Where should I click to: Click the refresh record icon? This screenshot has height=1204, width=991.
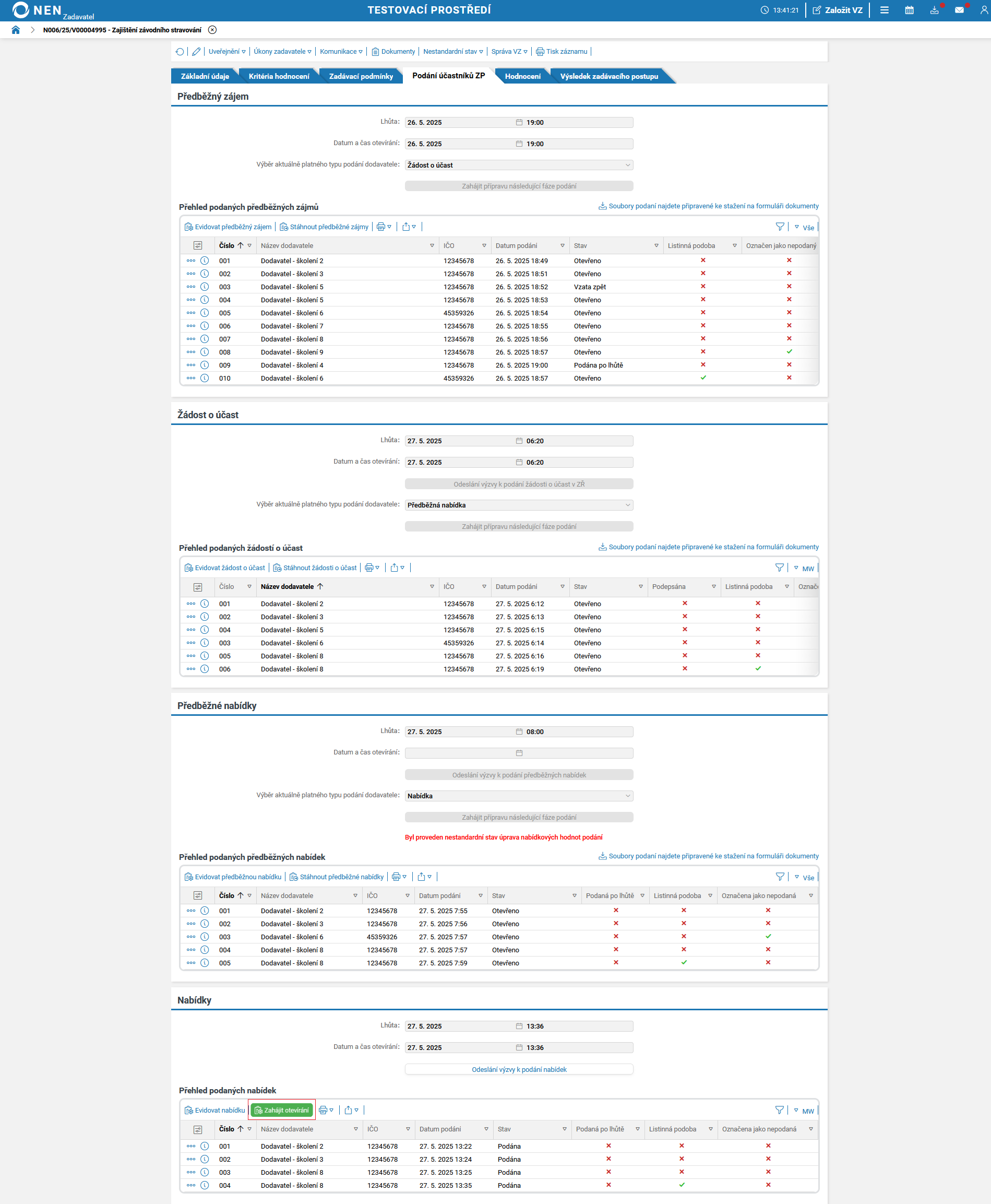click(180, 51)
